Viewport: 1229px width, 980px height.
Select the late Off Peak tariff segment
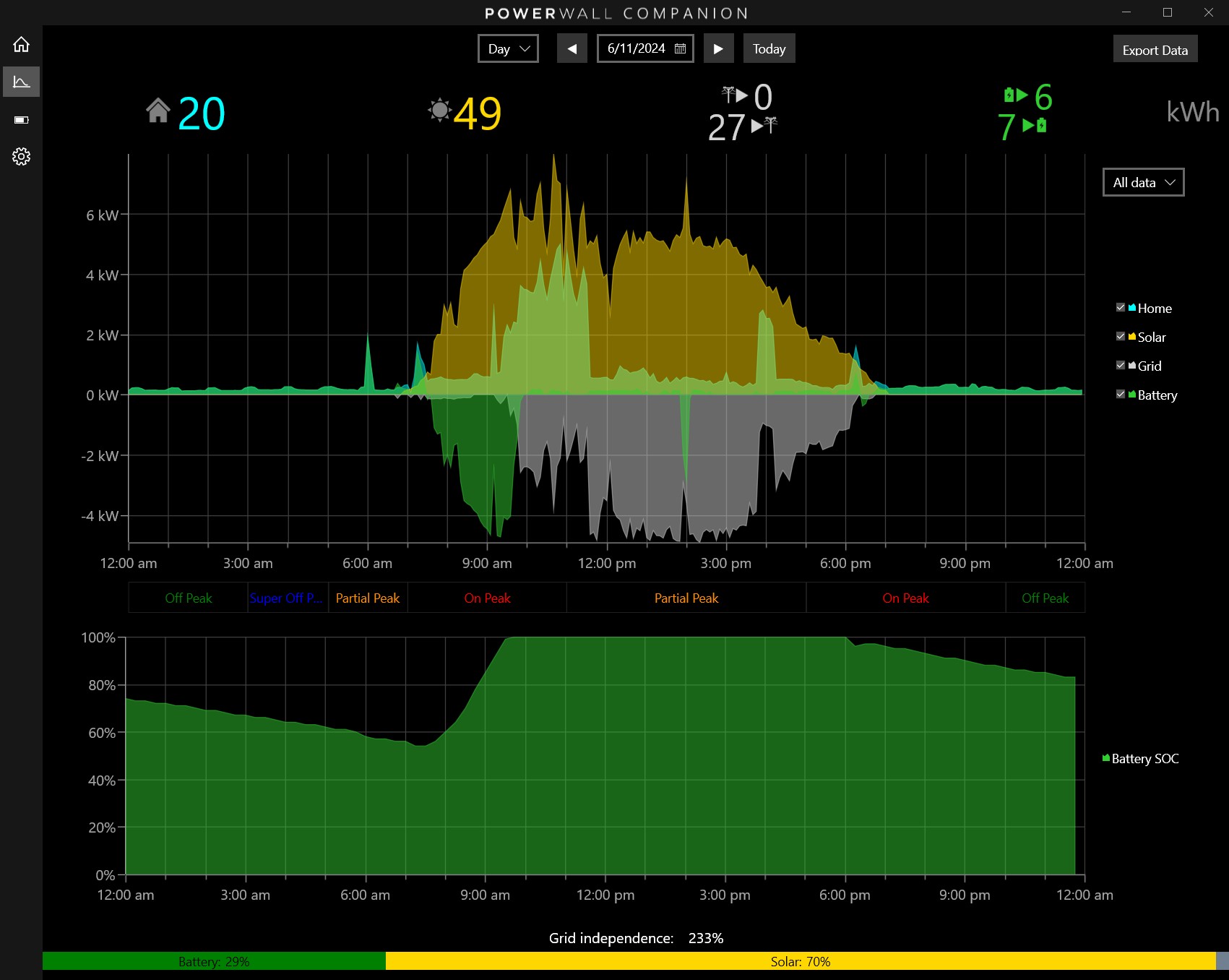pyautogui.click(x=1045, y=598)
